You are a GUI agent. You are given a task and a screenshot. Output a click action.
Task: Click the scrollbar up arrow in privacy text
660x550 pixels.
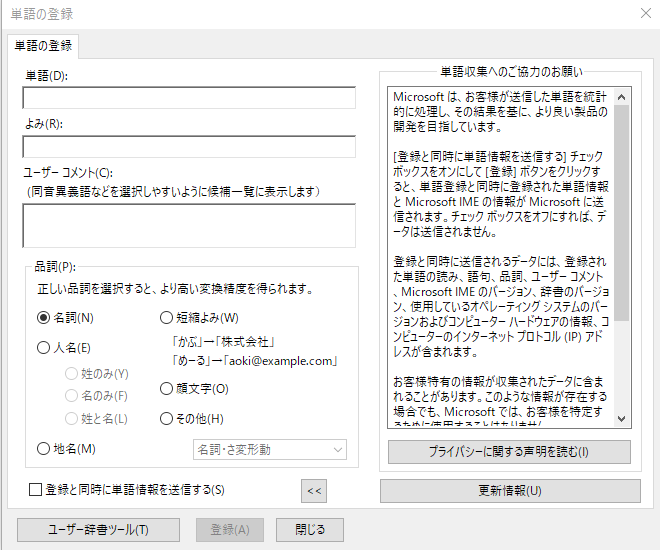(x=622, y=97)
